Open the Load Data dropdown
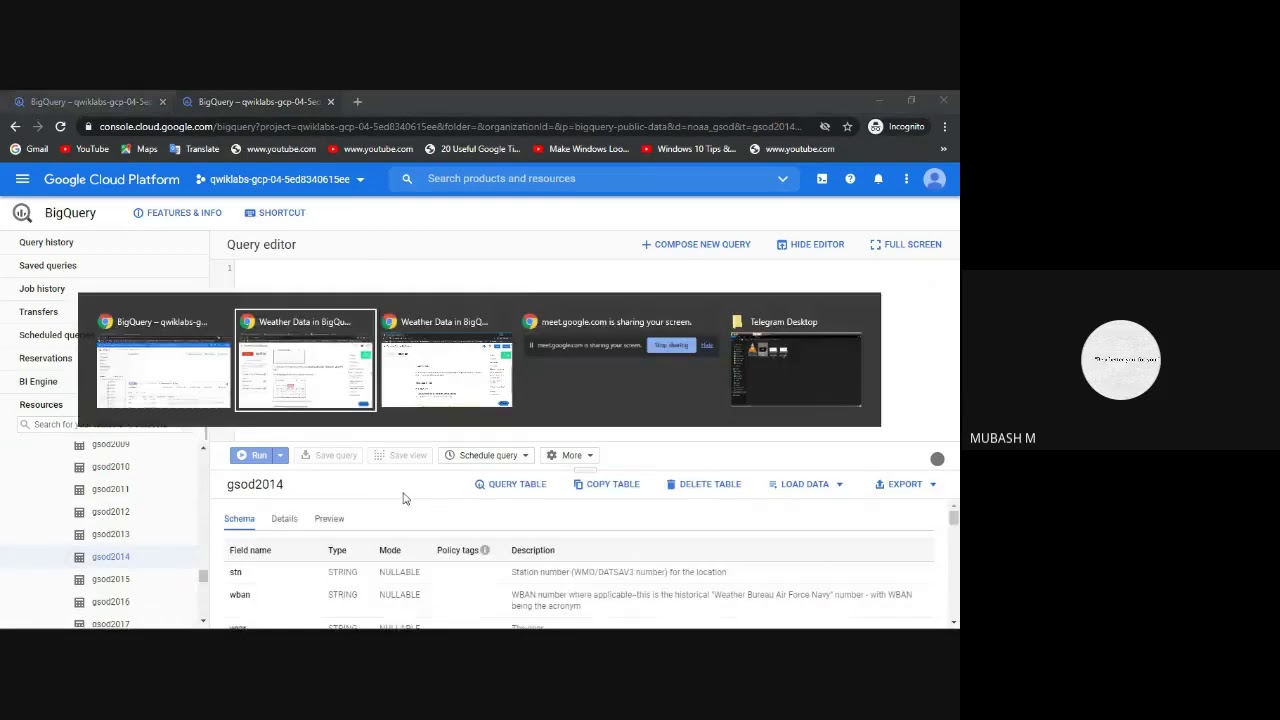 point(806,484)
